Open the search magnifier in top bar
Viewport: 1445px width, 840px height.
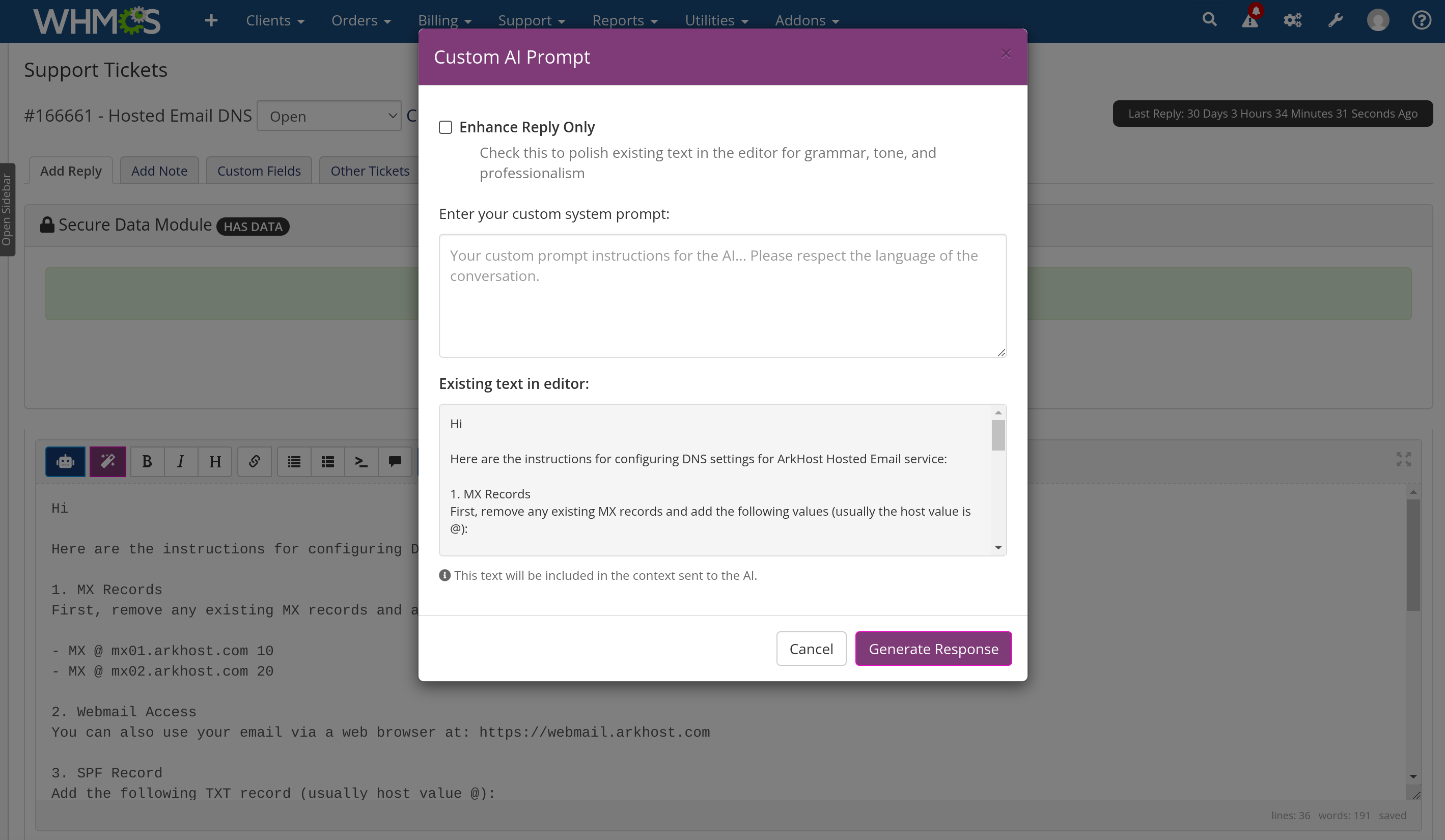click(1209, 20)
